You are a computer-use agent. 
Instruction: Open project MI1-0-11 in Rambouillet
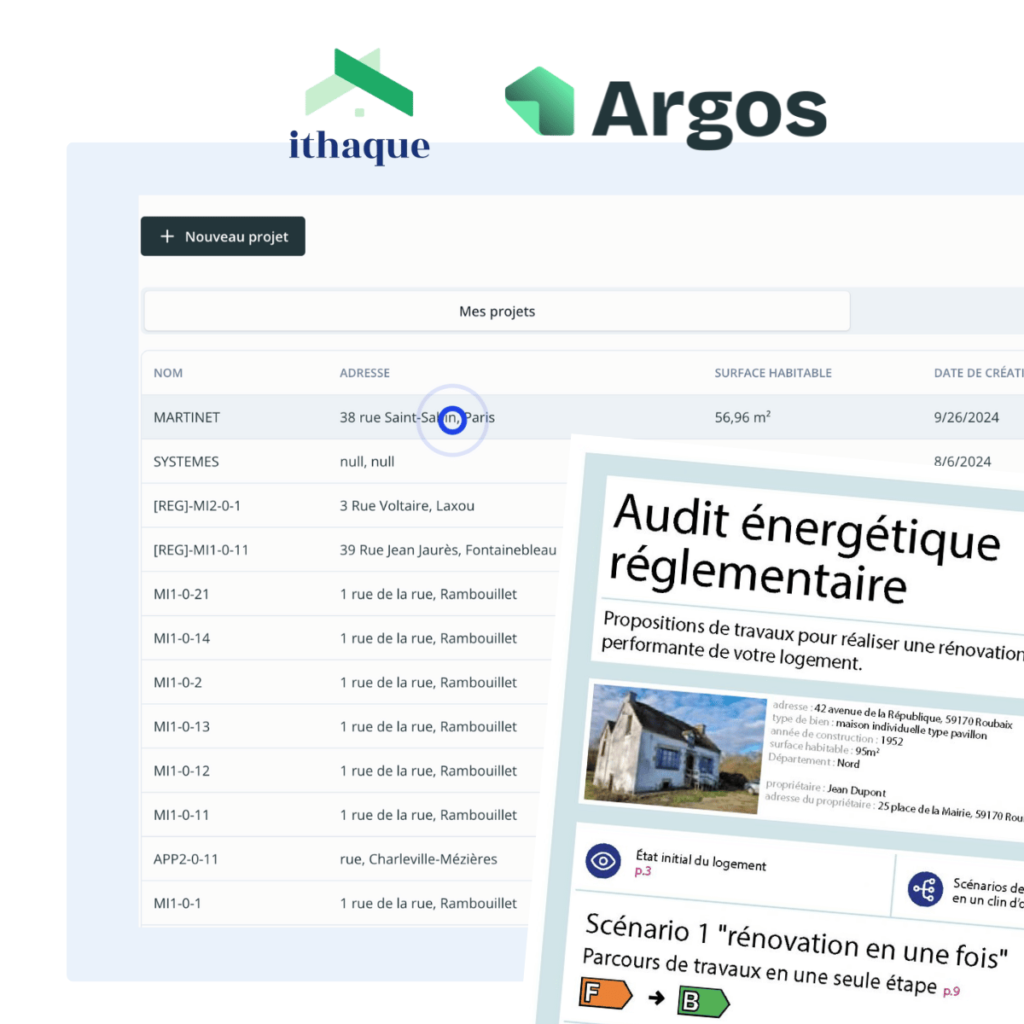(x=182, y=815)
